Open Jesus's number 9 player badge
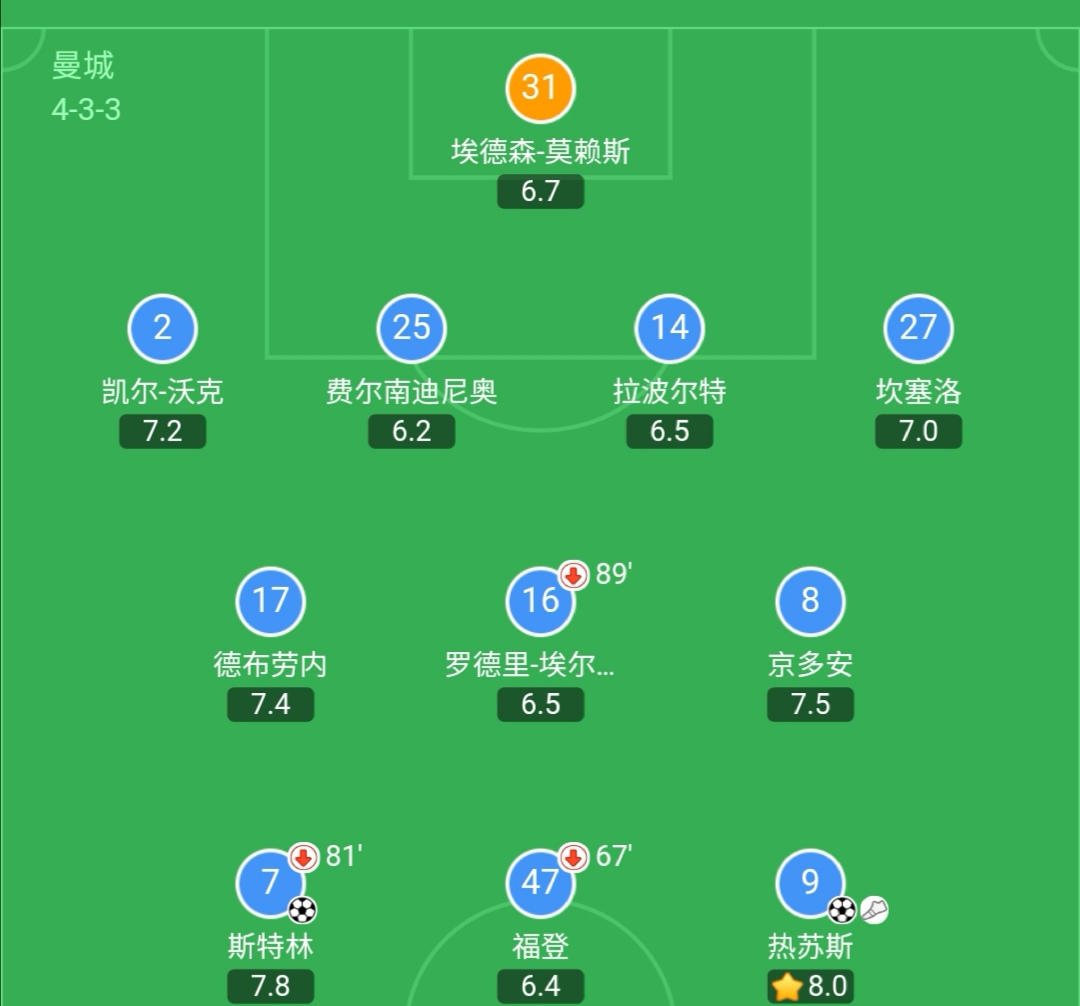The width and height of the screenshot is (1080, 1006). [x=810, y=883]
